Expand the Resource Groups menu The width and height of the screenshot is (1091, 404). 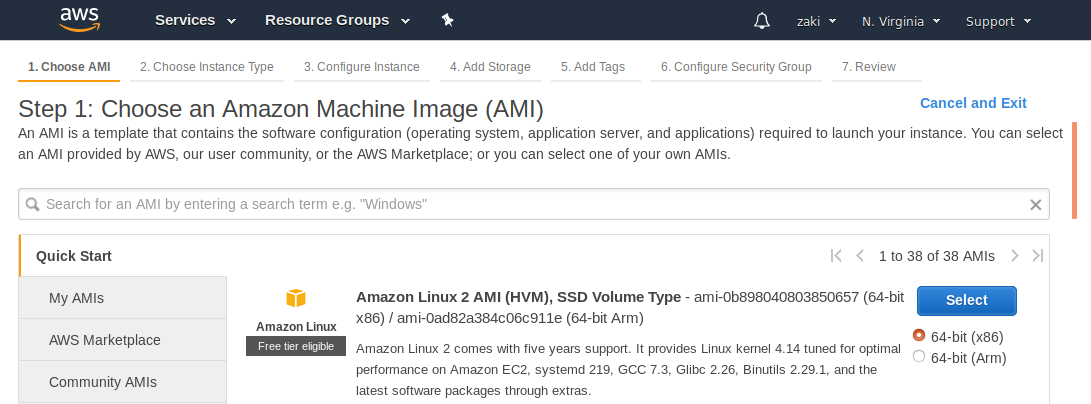pyautogui.click(x=337, y=20)
